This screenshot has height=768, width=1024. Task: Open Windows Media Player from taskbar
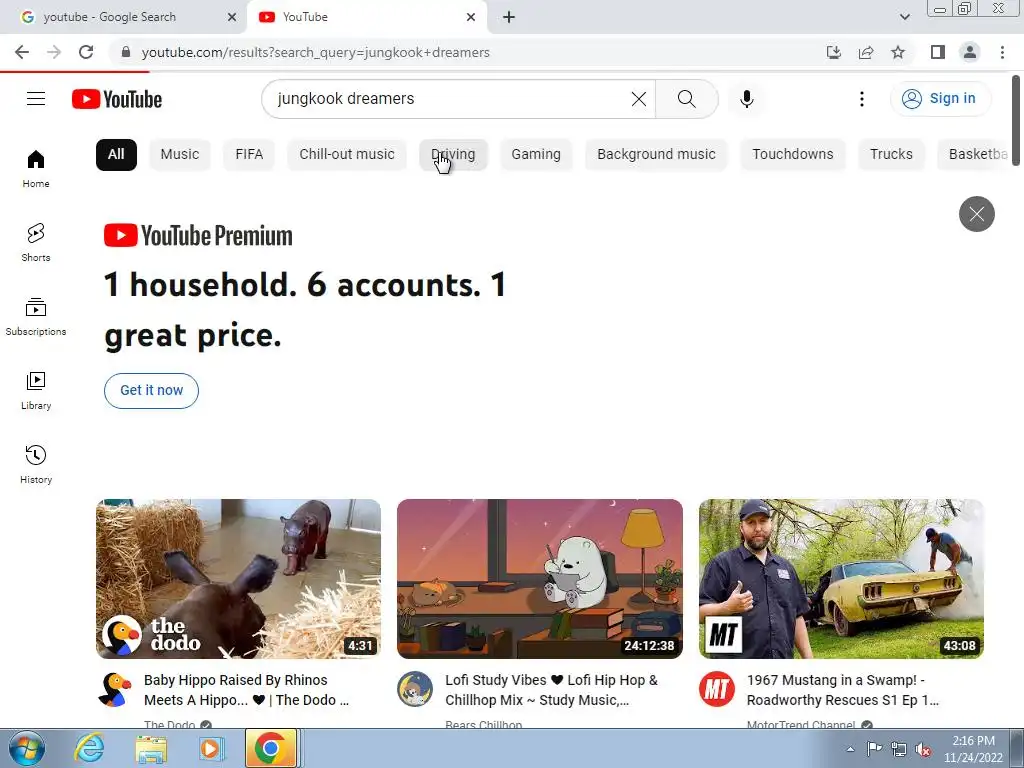210,748
